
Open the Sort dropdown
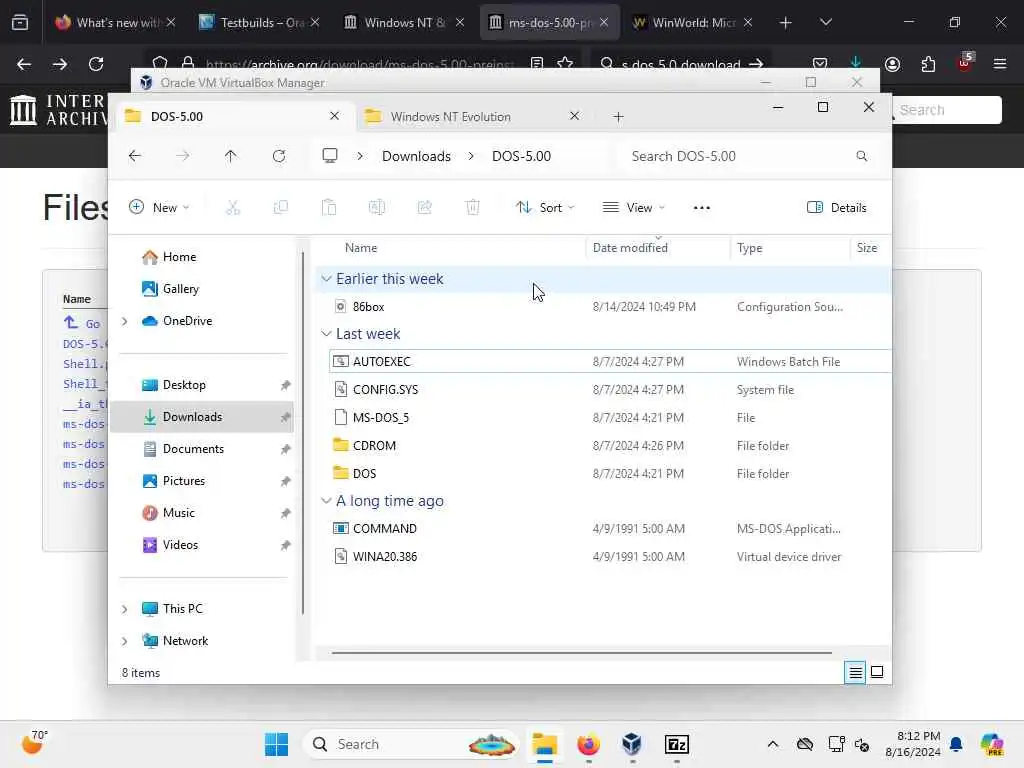545,208
